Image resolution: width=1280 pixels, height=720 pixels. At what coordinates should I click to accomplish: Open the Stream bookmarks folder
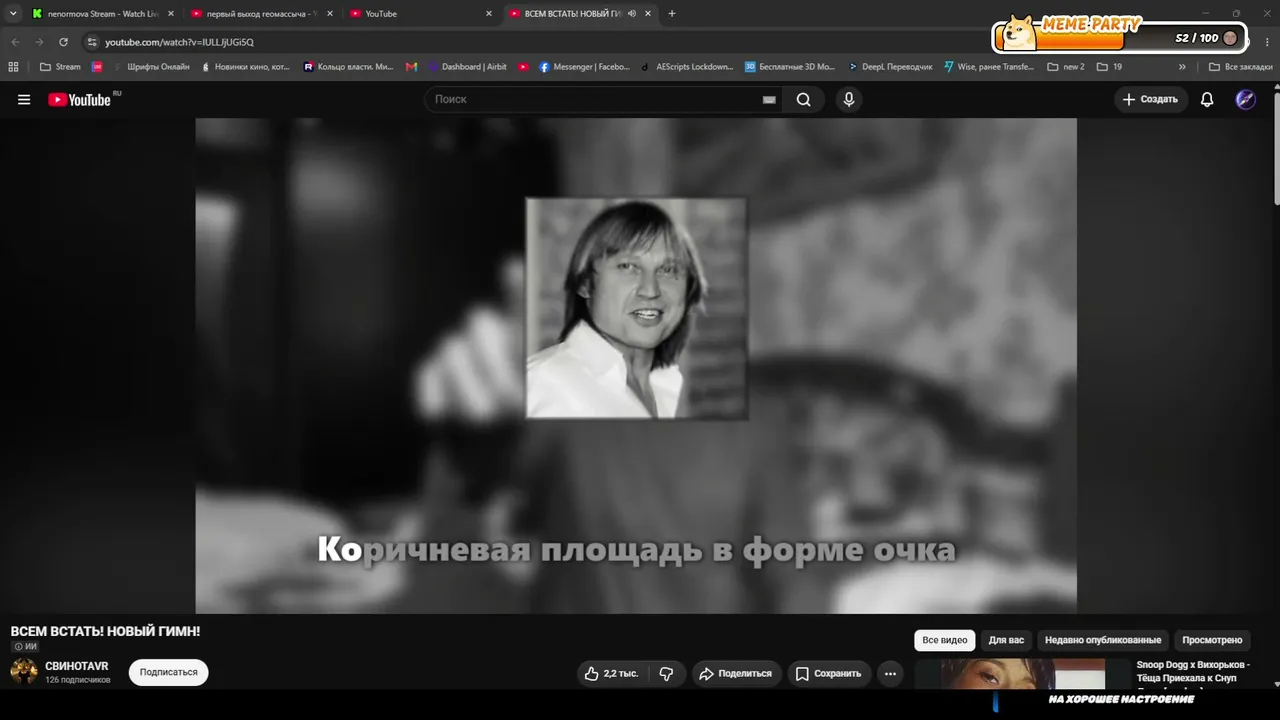click(60, 67)
